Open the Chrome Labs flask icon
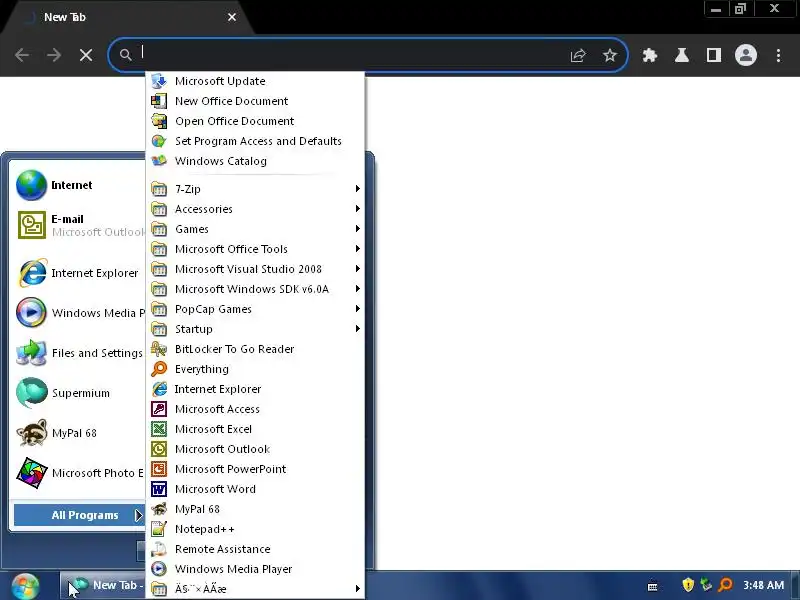The width and height of the screenshot is (800, 600). (682, 55)
